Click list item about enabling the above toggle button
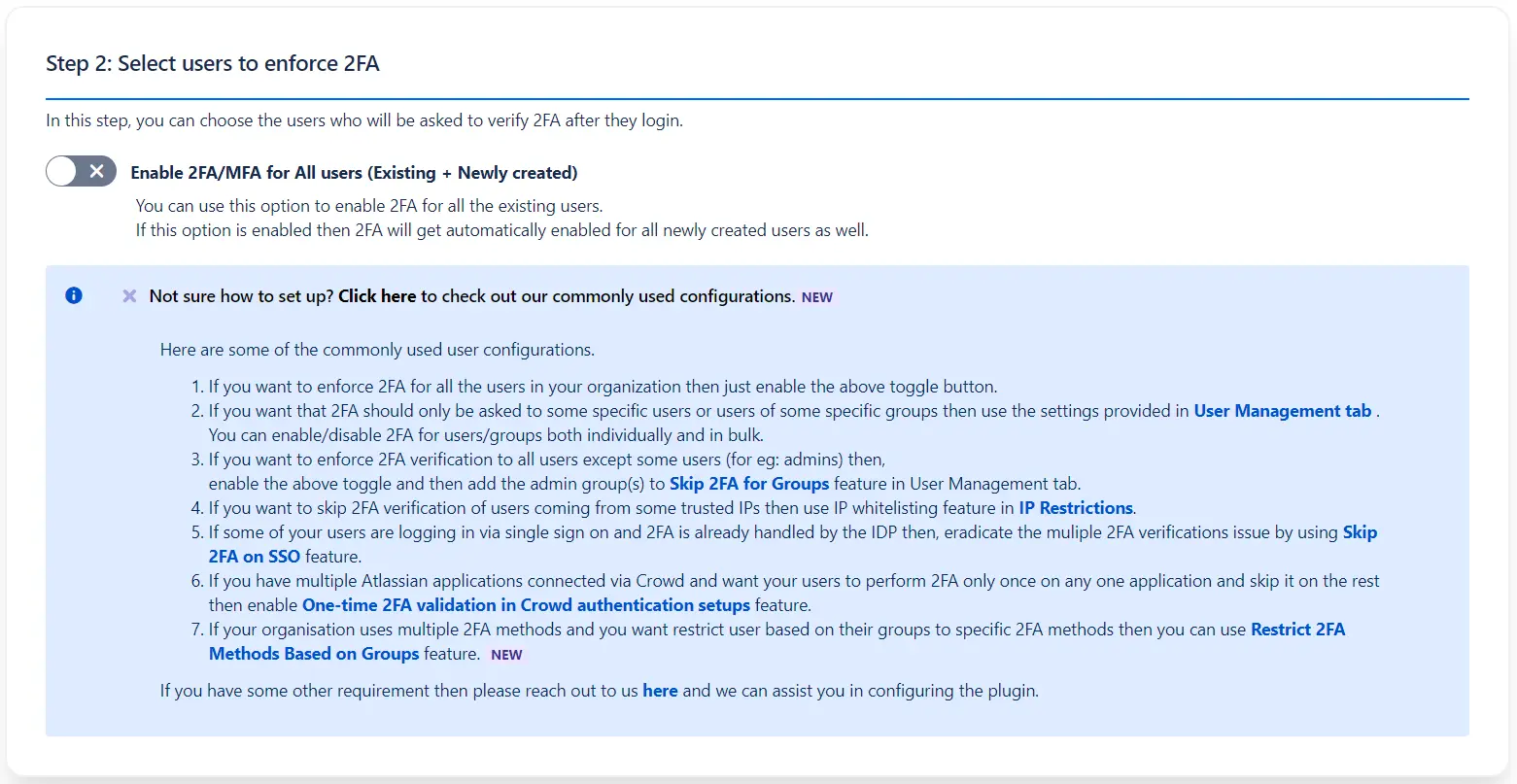 603,387
